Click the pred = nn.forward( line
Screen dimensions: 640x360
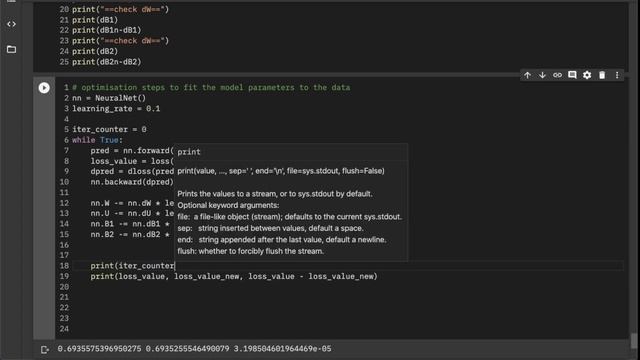[x=132, y=150]
